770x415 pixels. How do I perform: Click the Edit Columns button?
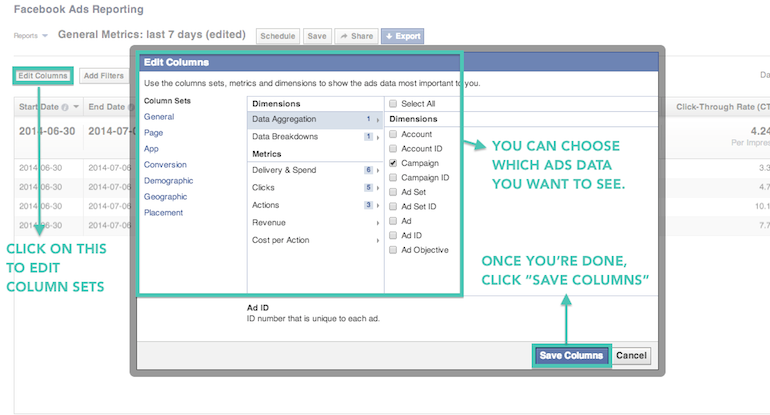[43, 76]
